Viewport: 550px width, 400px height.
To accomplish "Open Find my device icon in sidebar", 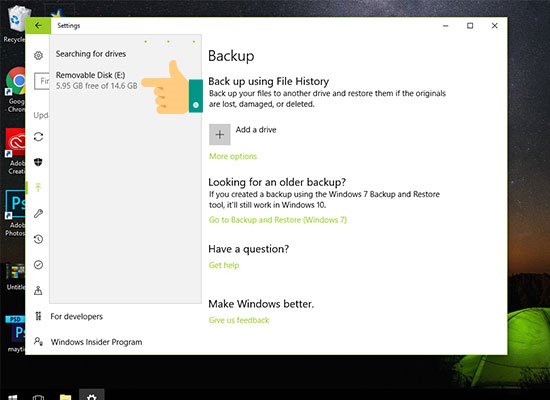I will coord(38,290).
